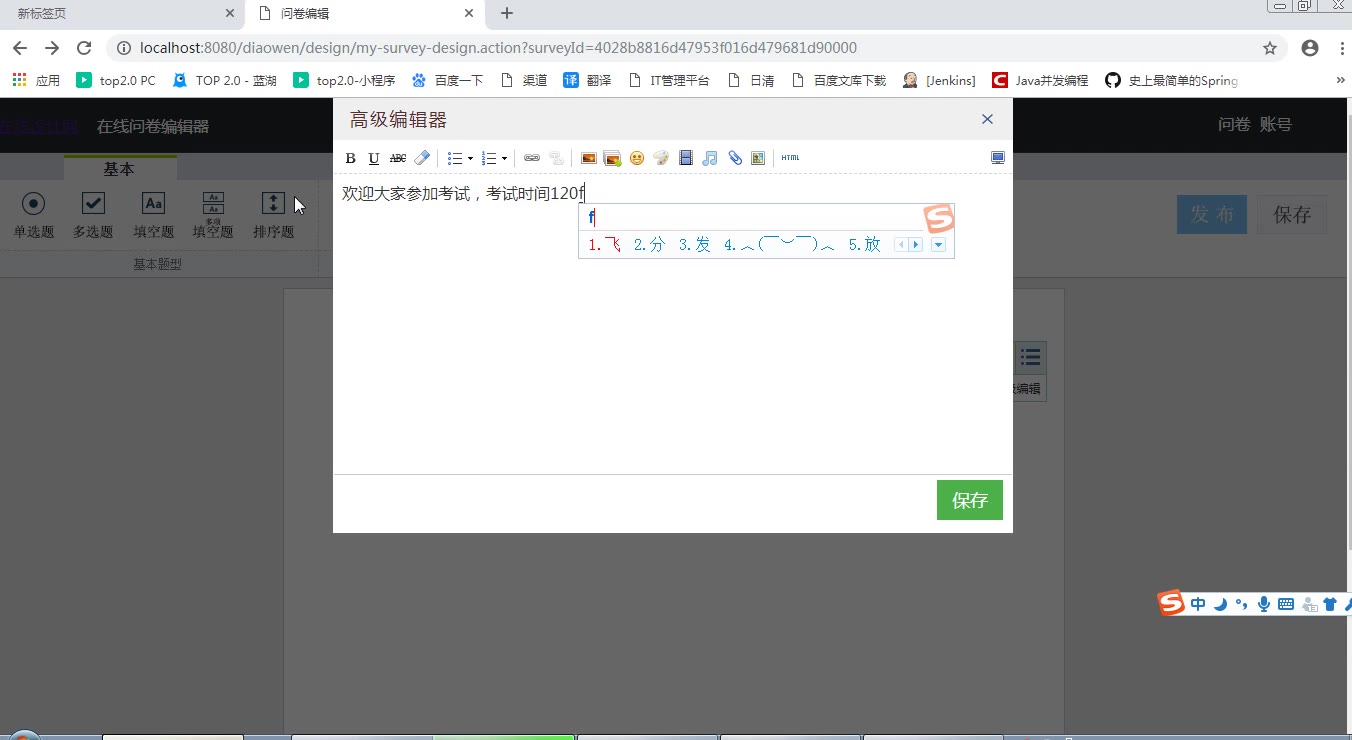Close the 高级编辑器 dialog
Viewport: 1352px width, 740px height.
[x=987, y=119]
